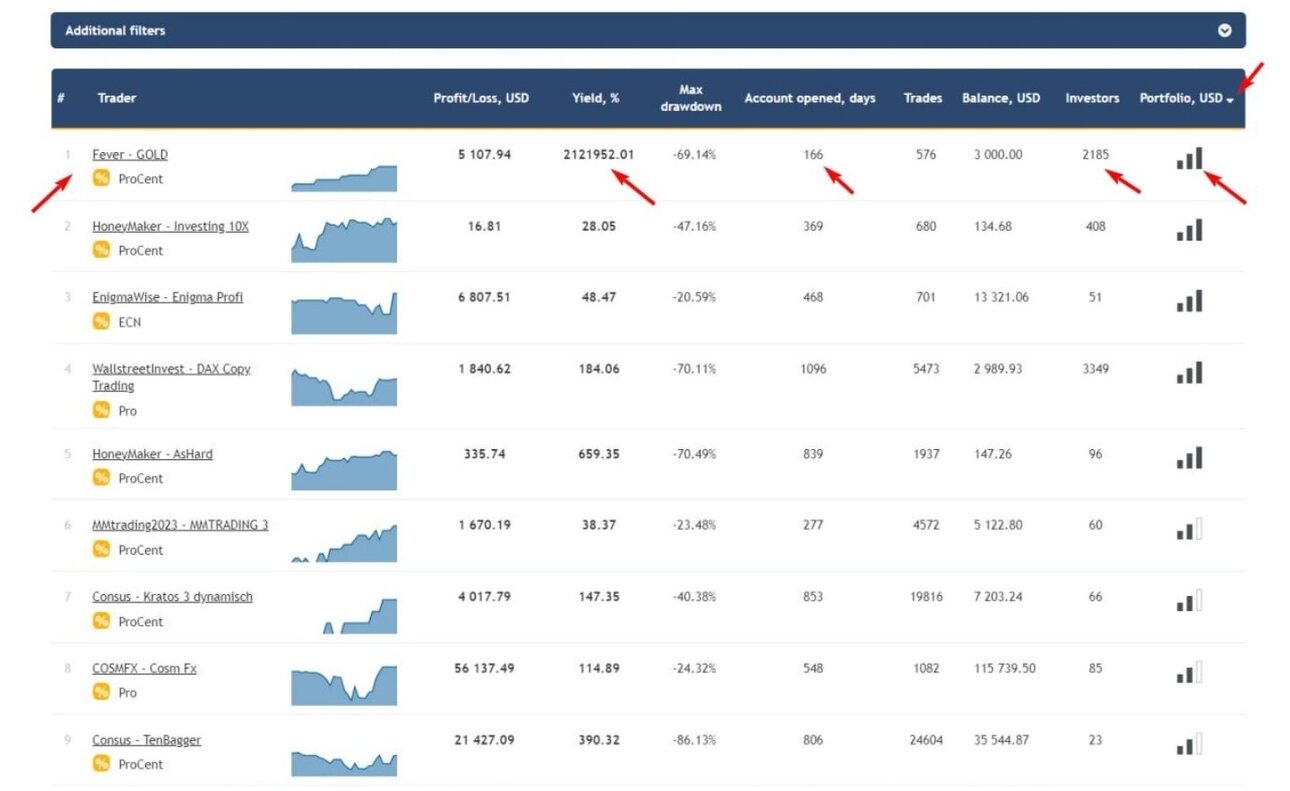Select the drawdown value -86.13%
The width and height of the screenshot is (1290, 791).
[695, 740]
